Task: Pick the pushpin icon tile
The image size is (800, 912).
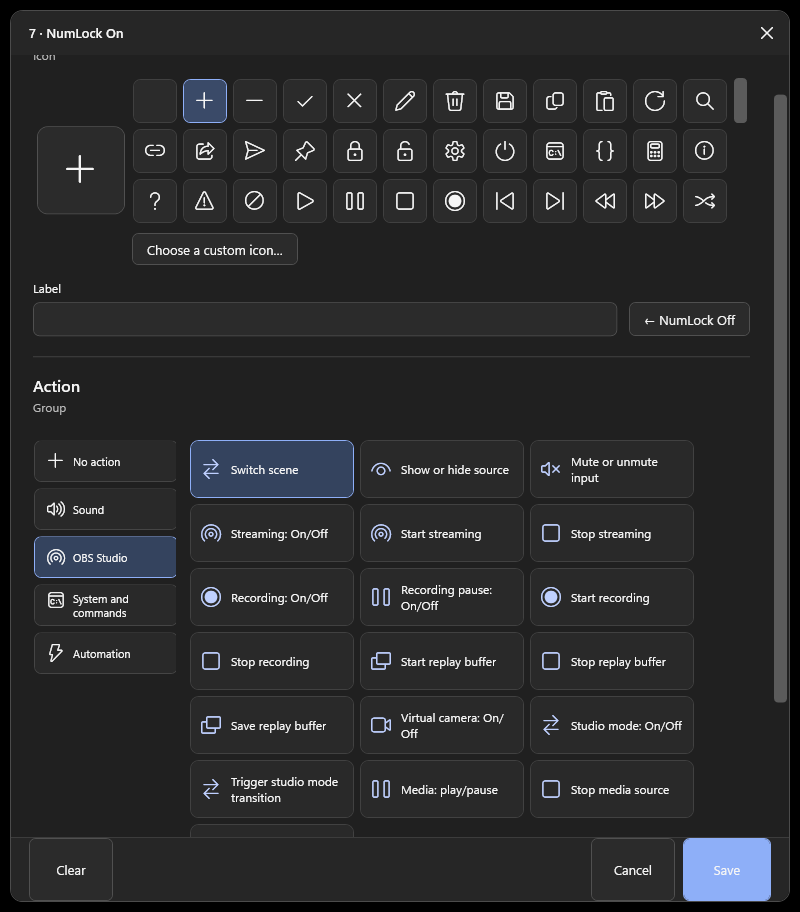Action: tap(305, 151)
